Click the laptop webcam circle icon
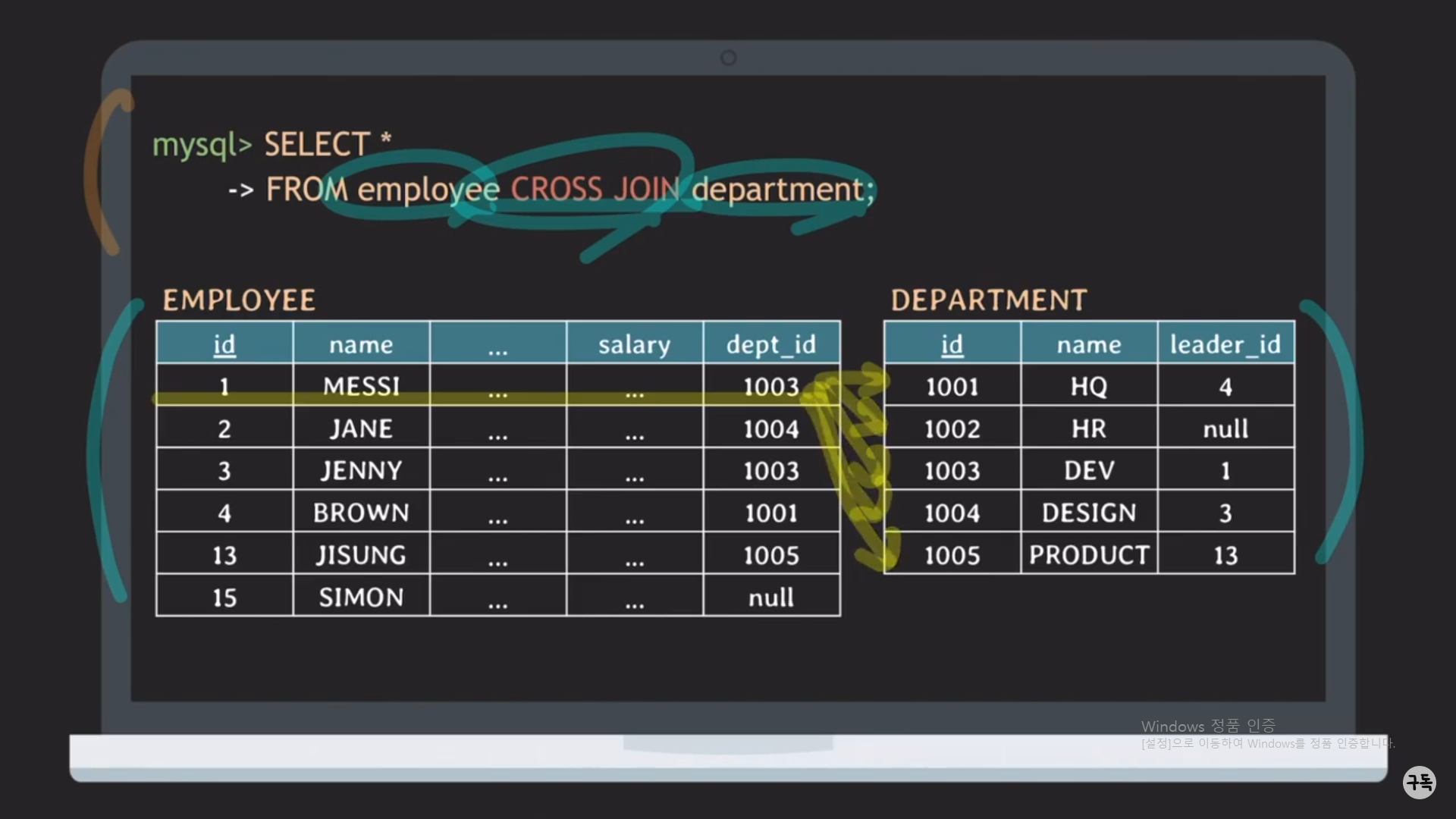This screenshot has height=819, width=1456. click(x=728, y=58)
